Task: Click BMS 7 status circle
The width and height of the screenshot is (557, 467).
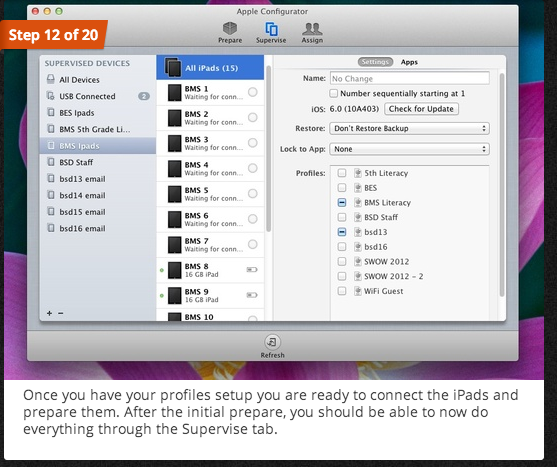Action: (253, 244)
